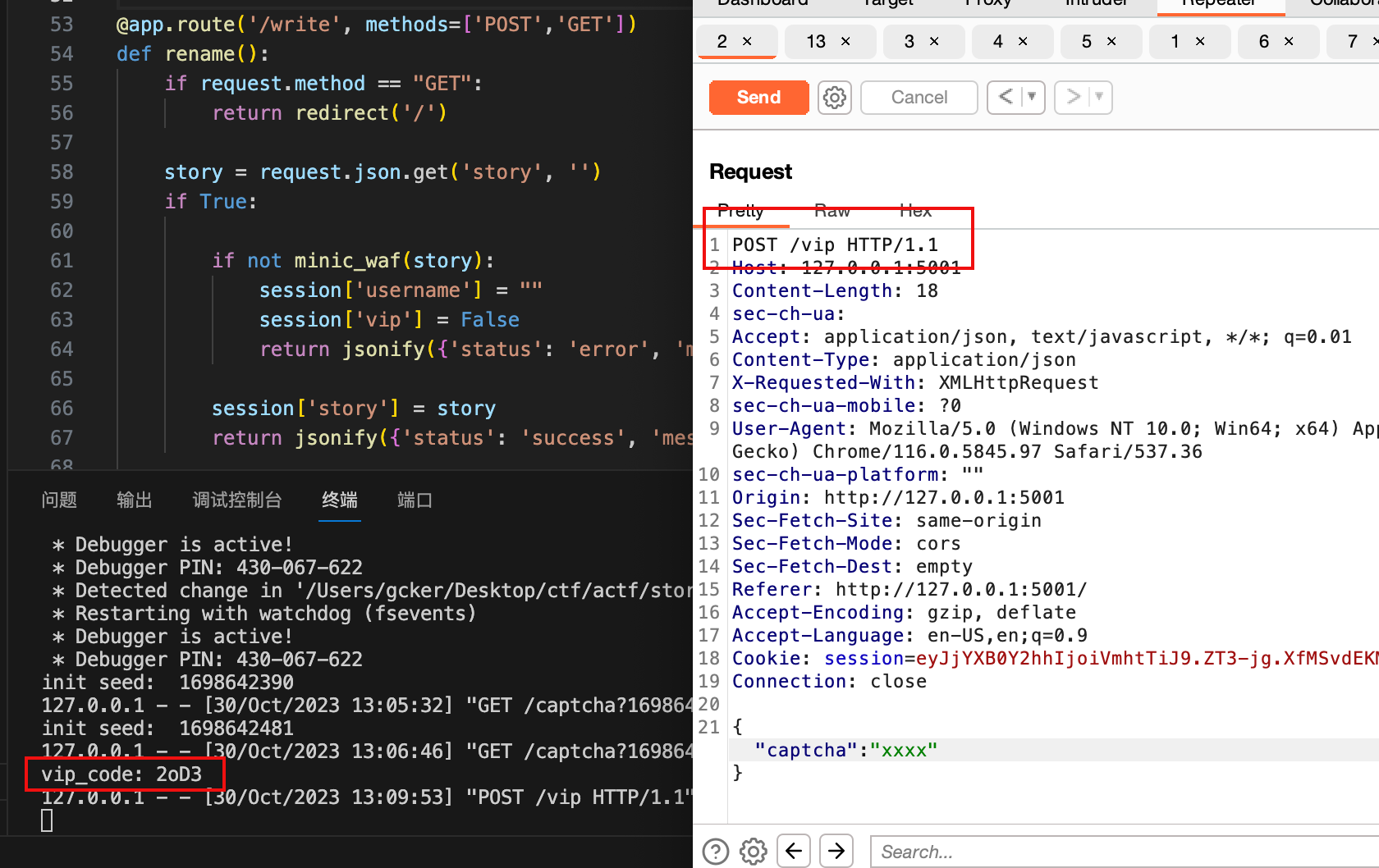Select the Raw request view tab
Screen dimensions: 1379x868
832,211
